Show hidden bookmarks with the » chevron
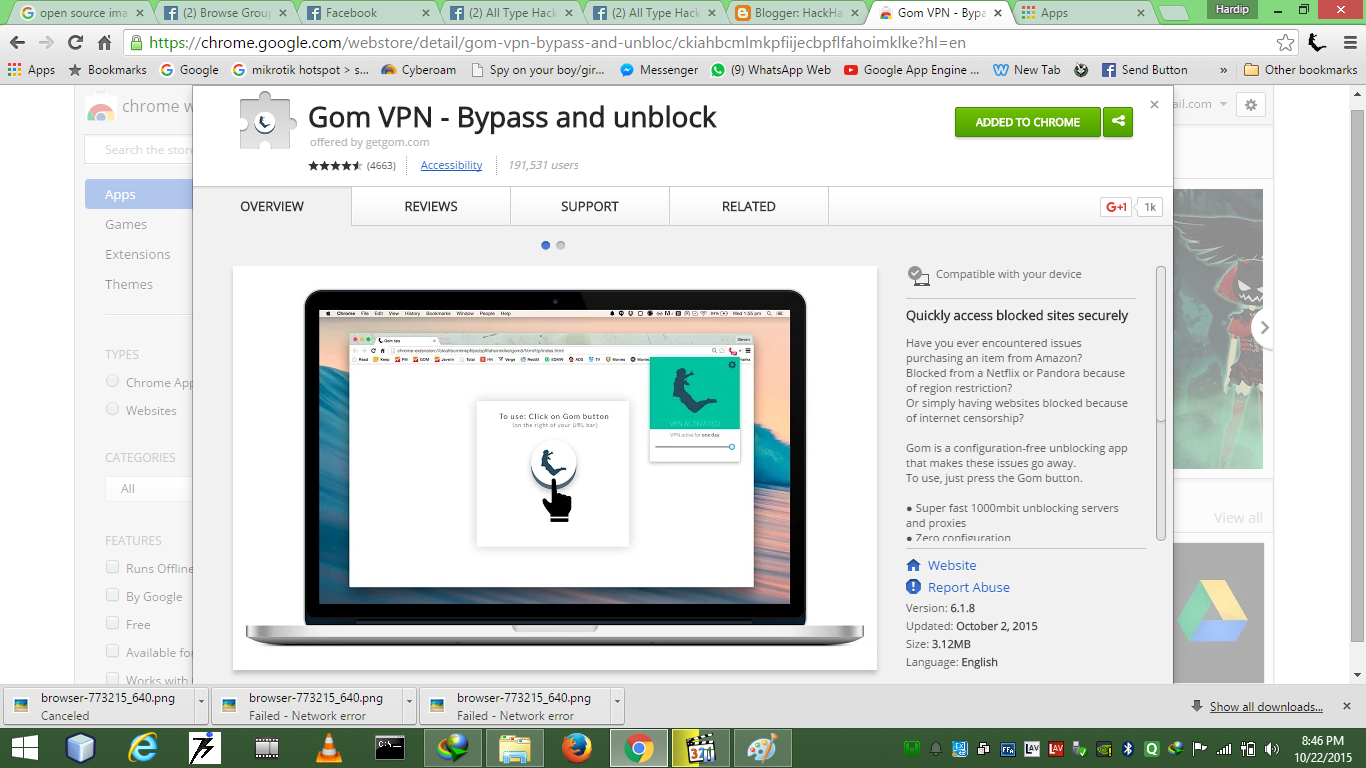This screenshot has height=768, width=1366. pos(1223,70)
